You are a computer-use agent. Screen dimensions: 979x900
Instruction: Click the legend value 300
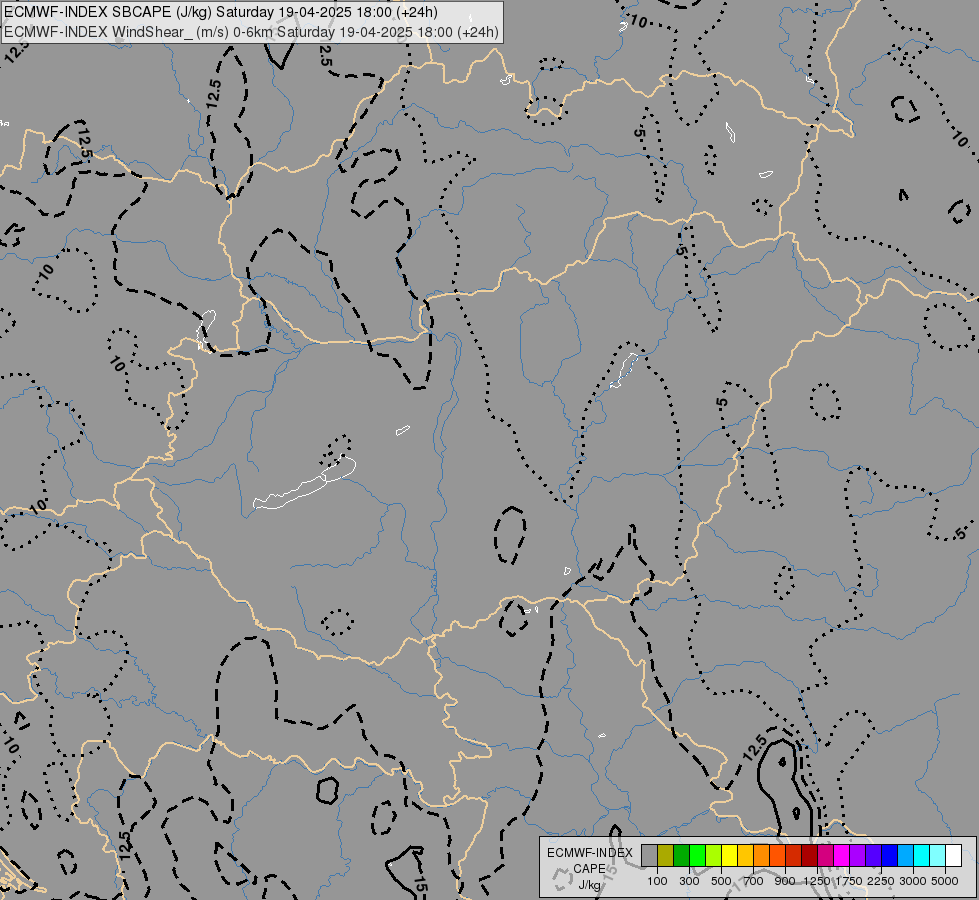click(x=689, y=881)
